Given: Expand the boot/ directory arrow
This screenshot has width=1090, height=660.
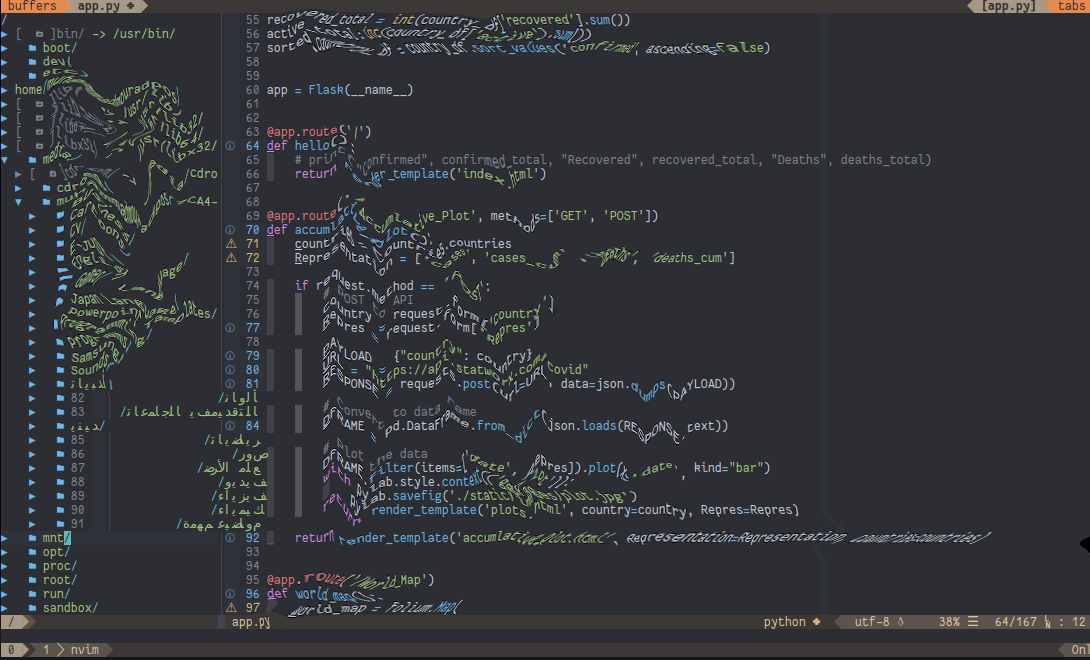Looking at the screenshot, I should 4,48.
